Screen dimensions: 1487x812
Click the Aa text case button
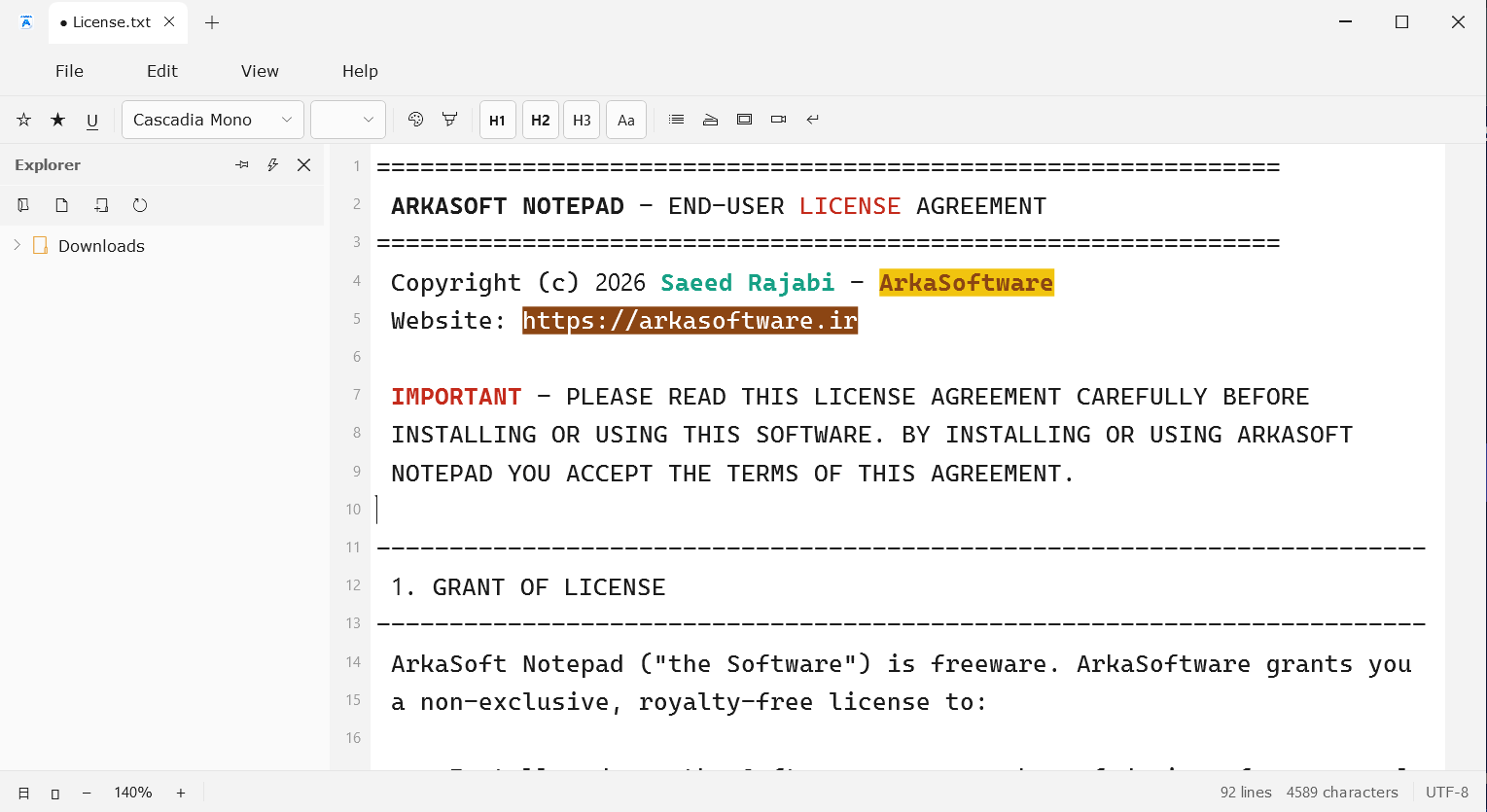pyautogui.click(x=626, y=120)
